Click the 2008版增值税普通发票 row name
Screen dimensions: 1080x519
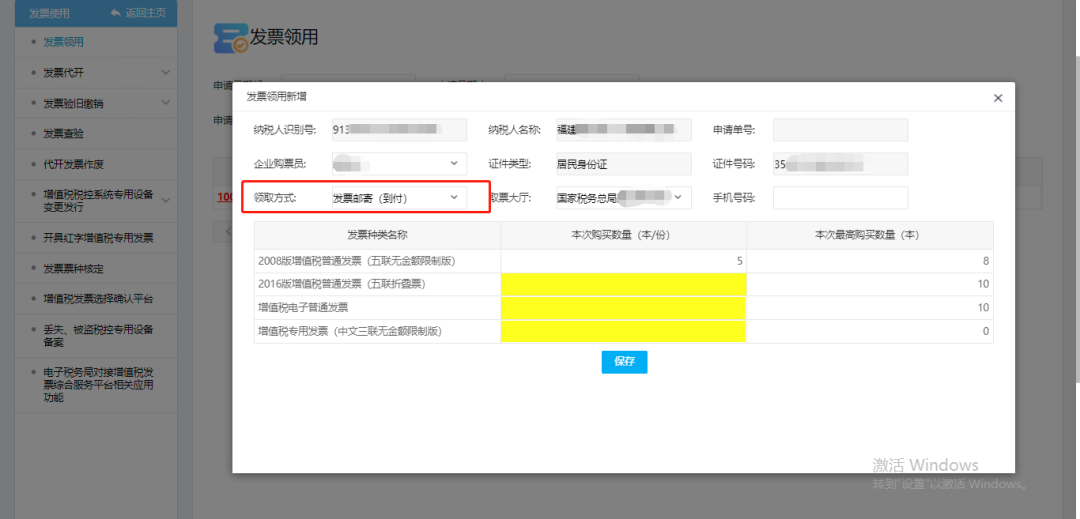point(357,261)
